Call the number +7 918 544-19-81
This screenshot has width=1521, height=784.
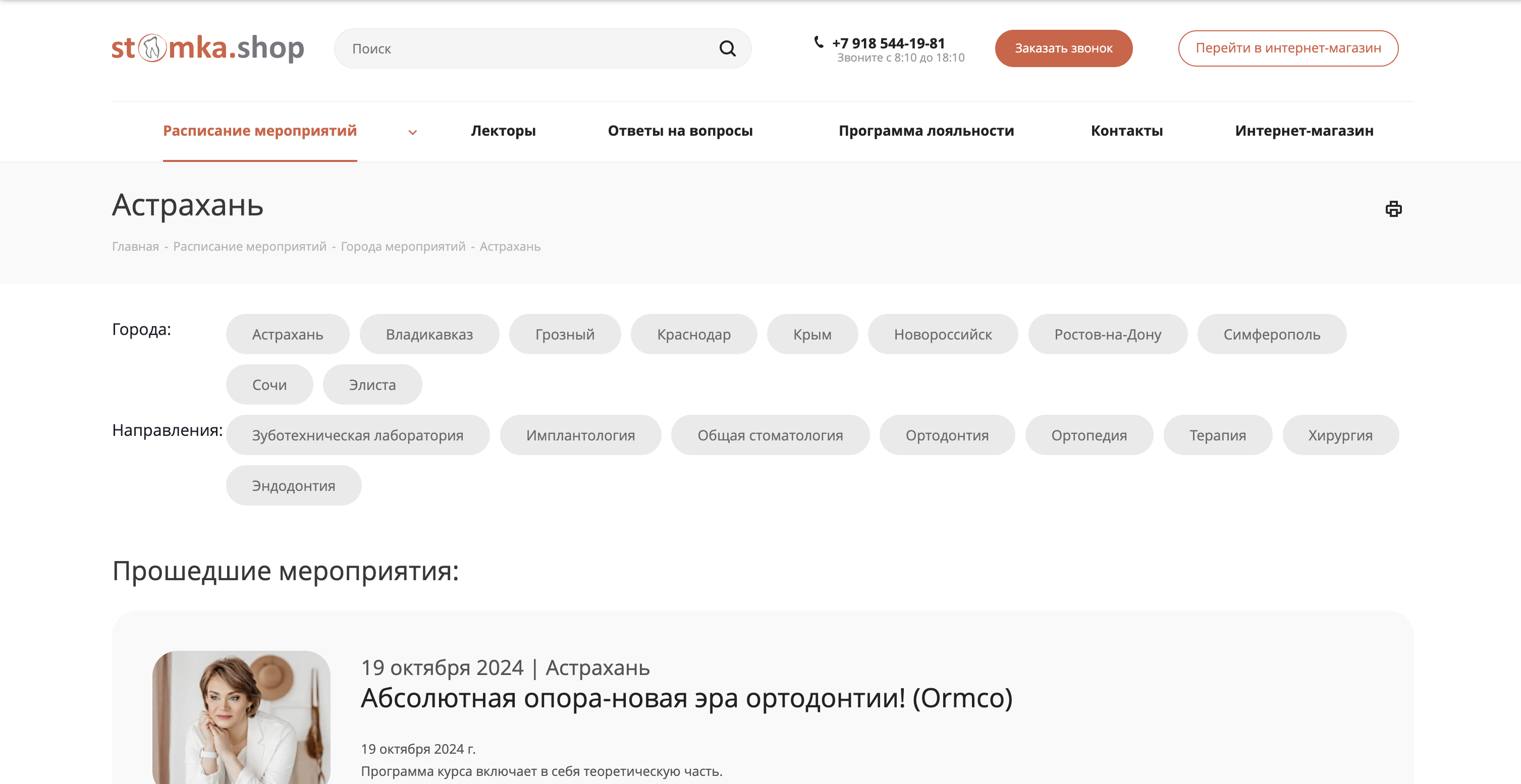click(888, 43)
